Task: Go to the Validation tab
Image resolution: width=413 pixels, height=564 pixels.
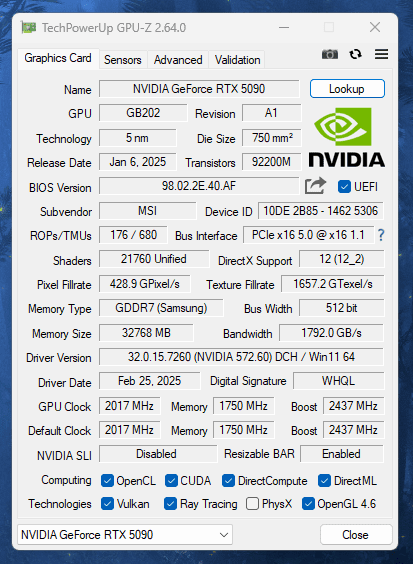Action: click(x=237, y=60)
